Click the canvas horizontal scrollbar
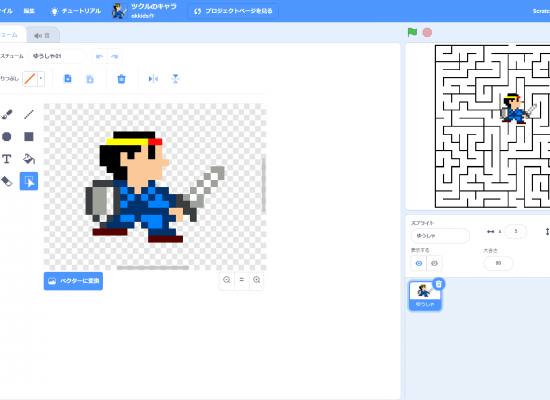 tap(153, 268)
